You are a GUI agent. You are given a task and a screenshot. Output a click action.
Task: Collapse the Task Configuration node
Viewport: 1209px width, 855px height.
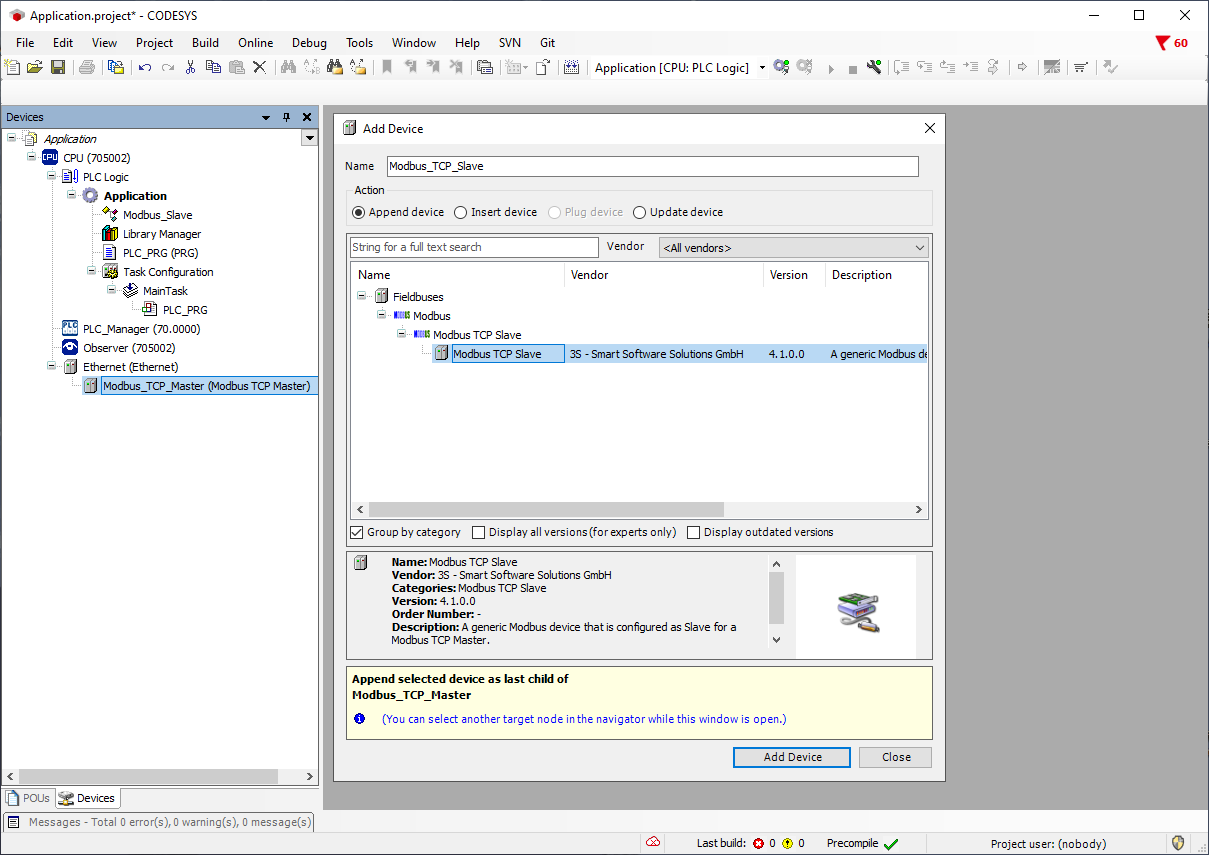92,271
